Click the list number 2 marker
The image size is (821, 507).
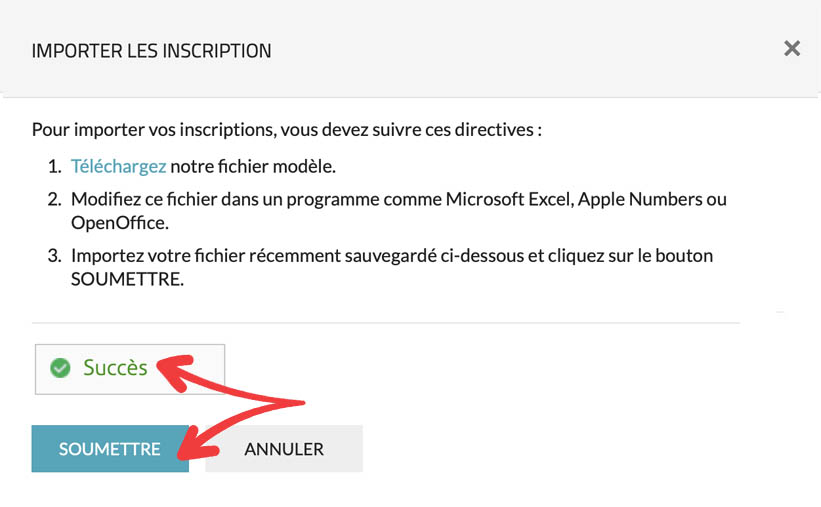(54, 199)
